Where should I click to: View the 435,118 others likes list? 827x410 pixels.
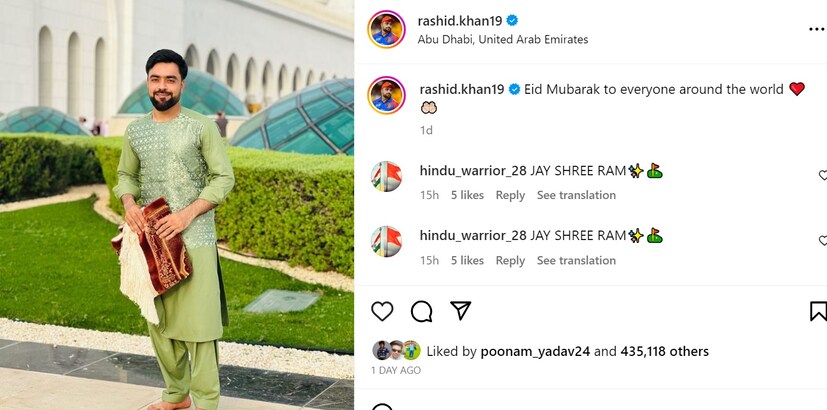click(x=665, y=351)
